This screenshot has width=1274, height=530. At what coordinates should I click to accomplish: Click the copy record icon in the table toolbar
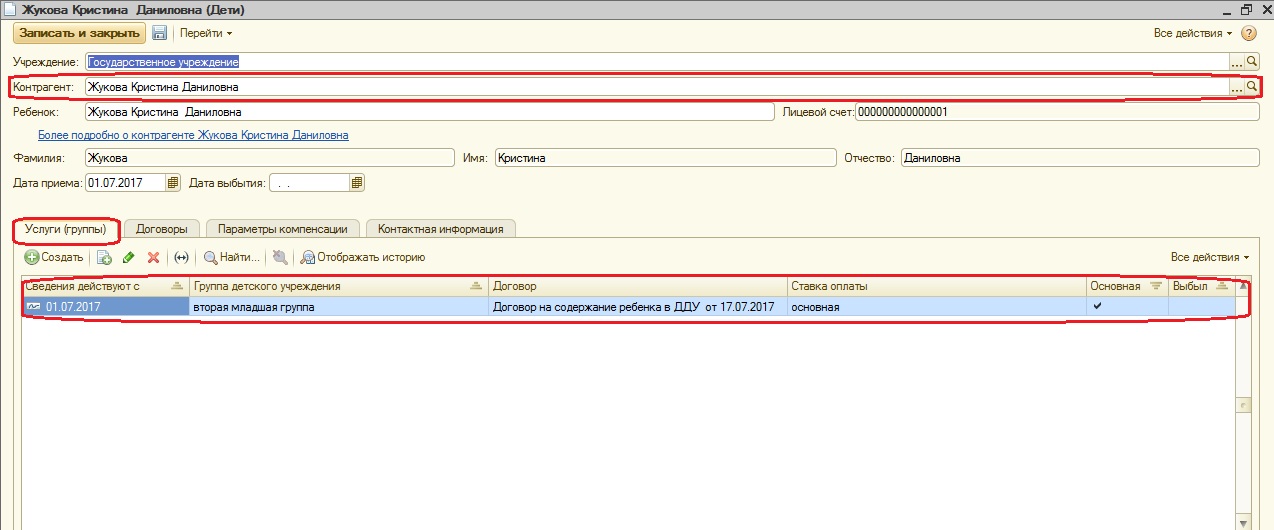point(104,257)
